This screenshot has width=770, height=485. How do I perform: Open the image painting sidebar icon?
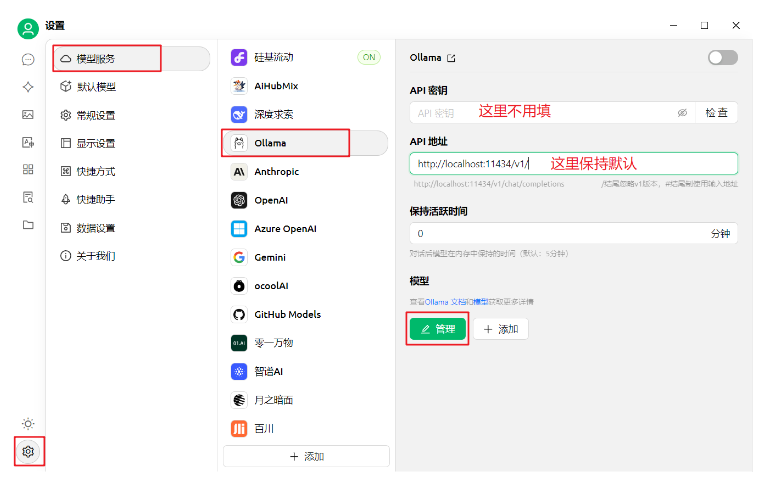[28, 114]
